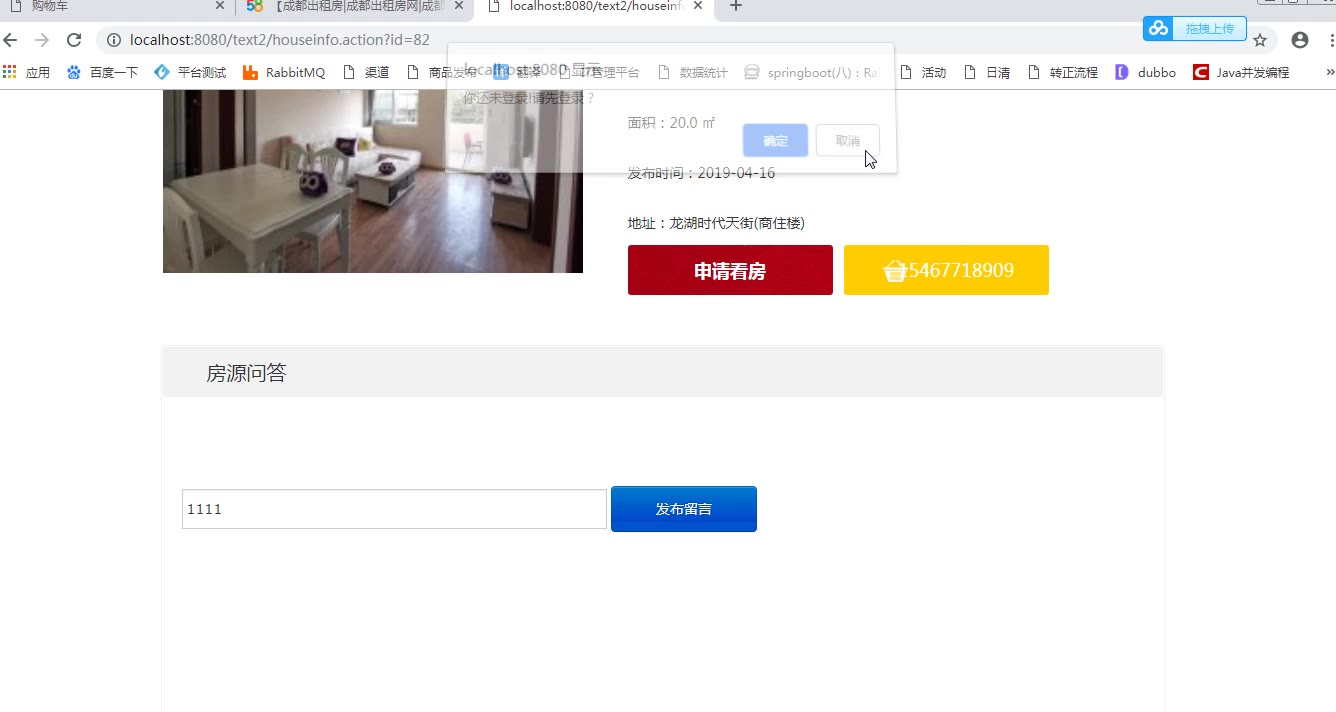Open the 转正流程 bookmark
This screenshot has height=712, width=1336.
pyautogui.click(x=1063, y=72)
